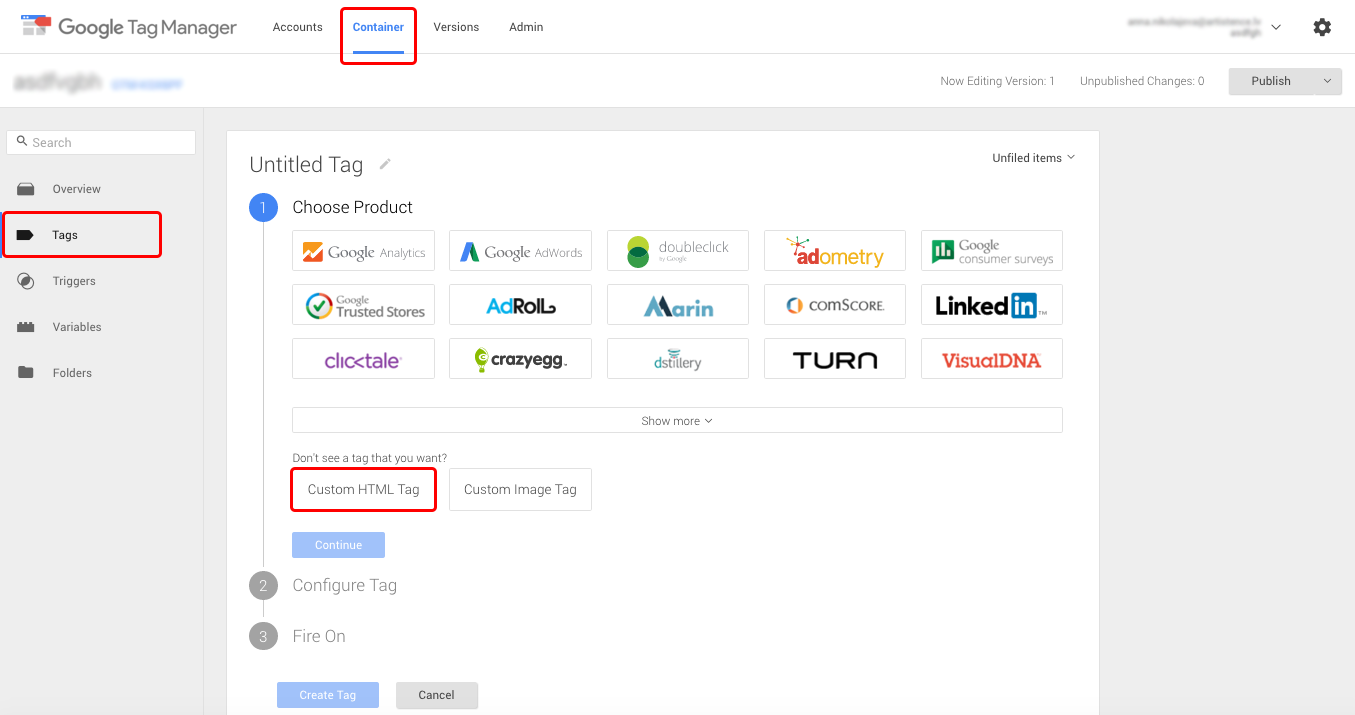The height and width of the screenshot is (715, 1355).
Task: Choose the DoubleClick product tile
Action: pyautogui.click(x=678, y=251)
